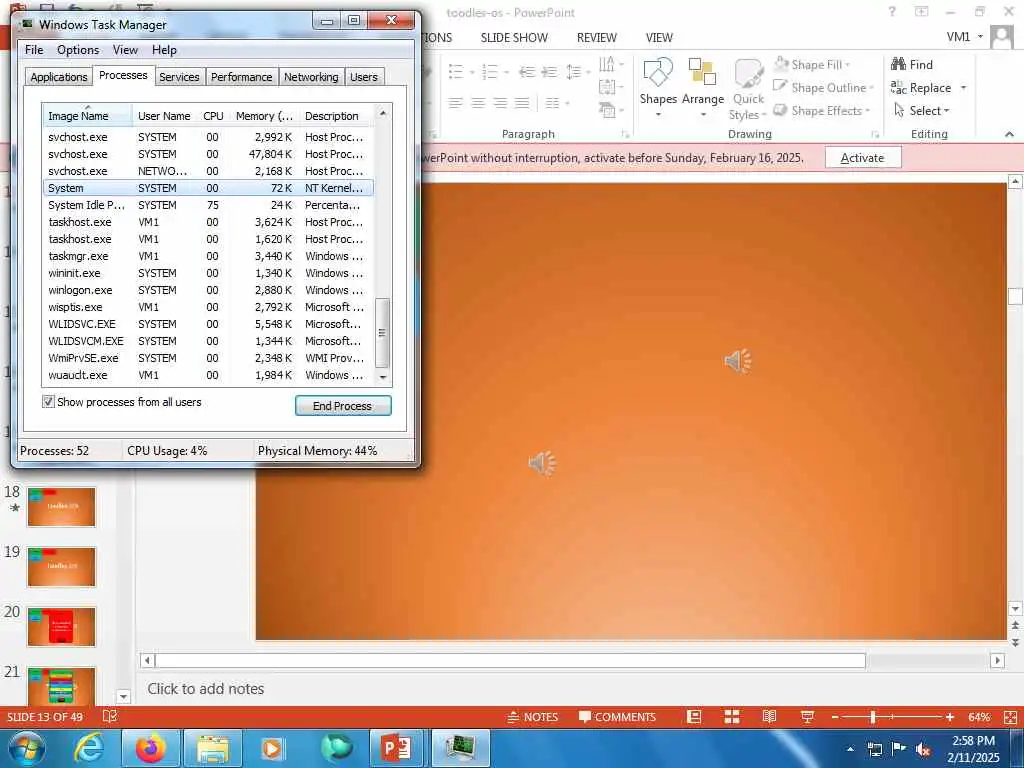Click the zoom in plus button
This screenshot has height=768, width=1024.
click(x=950, y=717)
